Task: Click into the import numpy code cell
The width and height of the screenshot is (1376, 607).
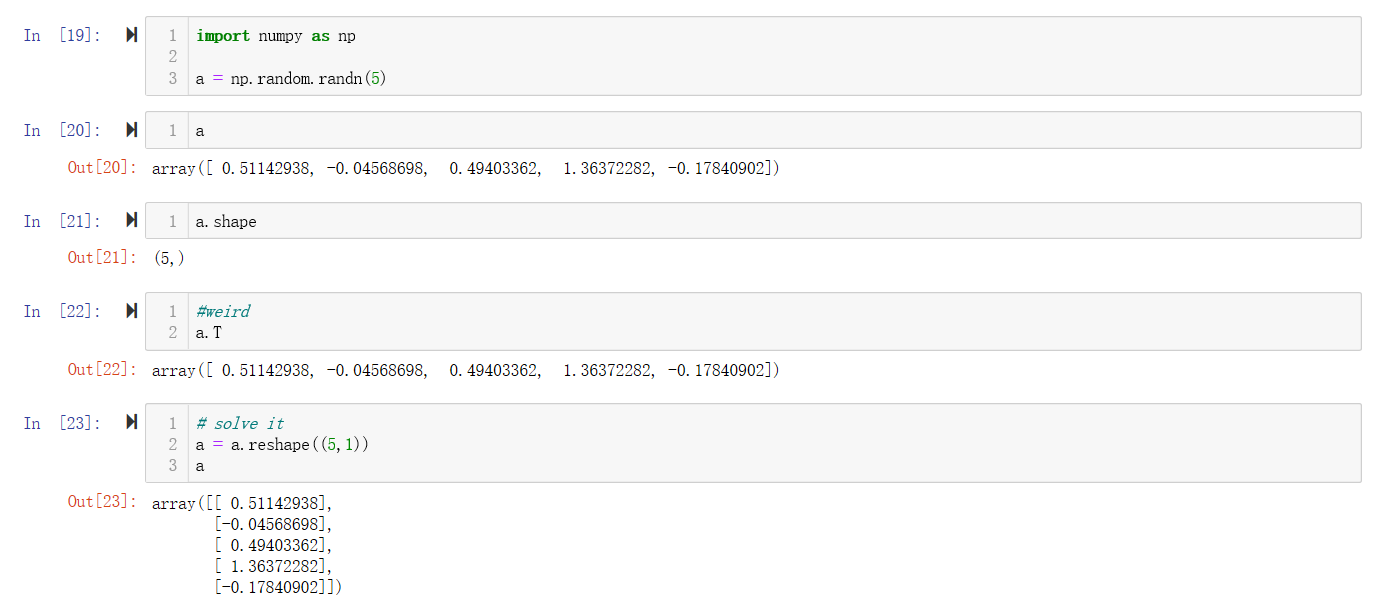Action: click(770, 56)
